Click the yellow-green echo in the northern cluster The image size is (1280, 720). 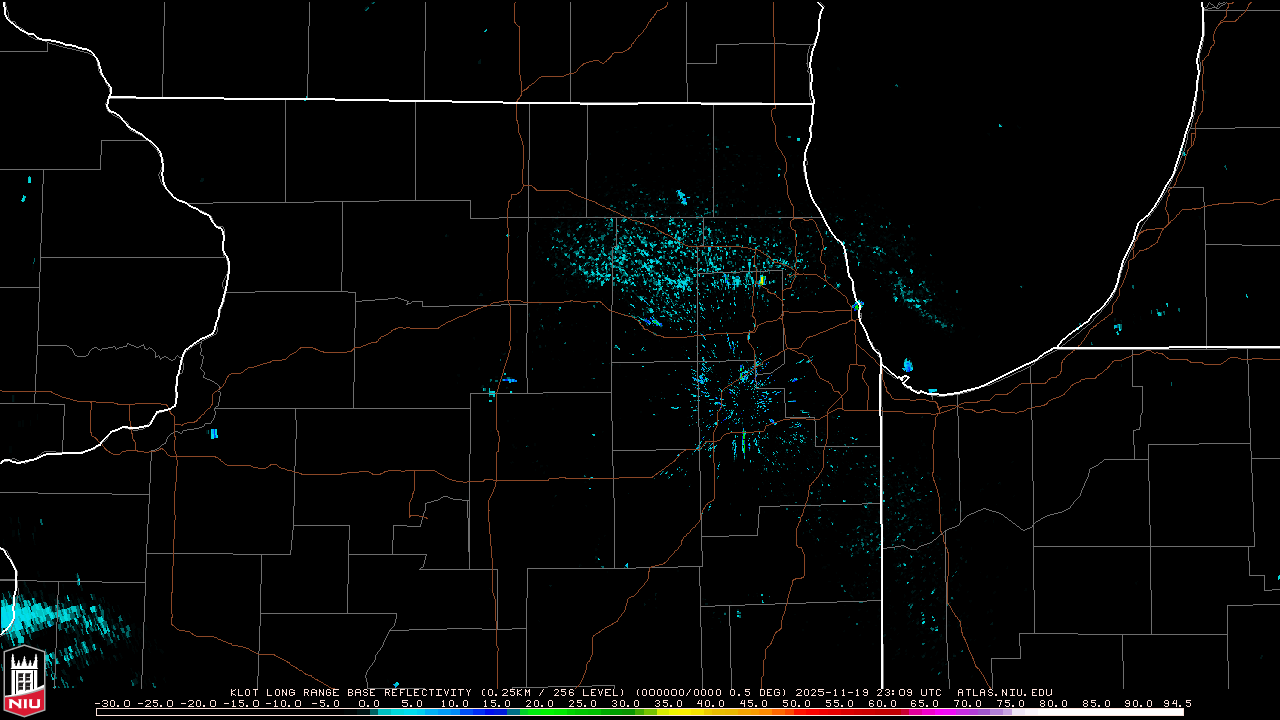(x=761, y=280)
